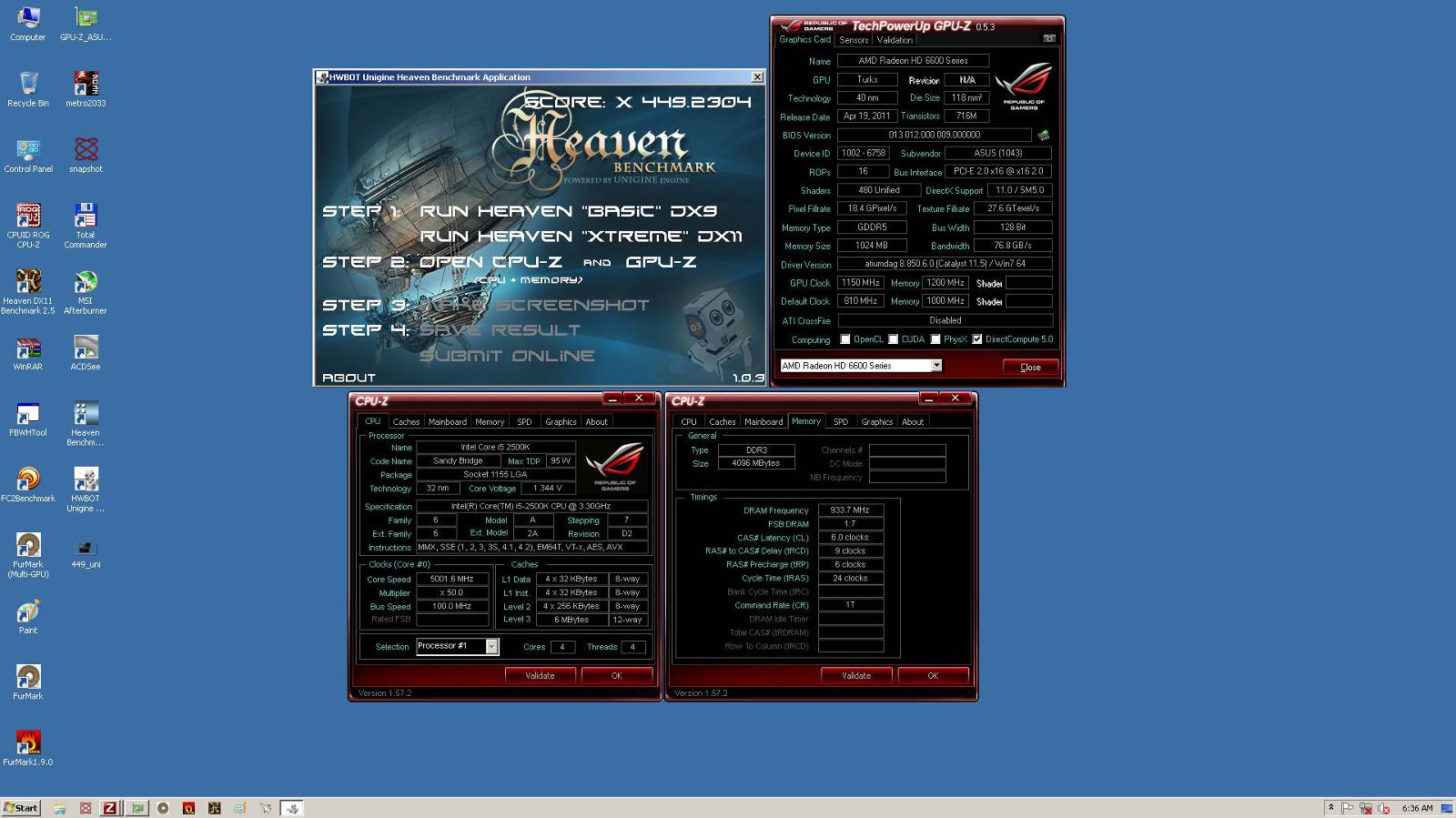The height and width of the screenshot is (818, 1456).
Task: Switch to Validation tab in GPU-Z
Action: [x=895, y=40]
